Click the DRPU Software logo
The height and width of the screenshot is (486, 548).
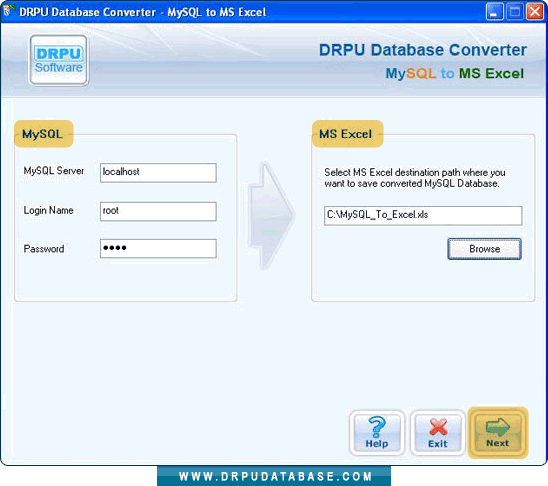(x=59, y=60)
